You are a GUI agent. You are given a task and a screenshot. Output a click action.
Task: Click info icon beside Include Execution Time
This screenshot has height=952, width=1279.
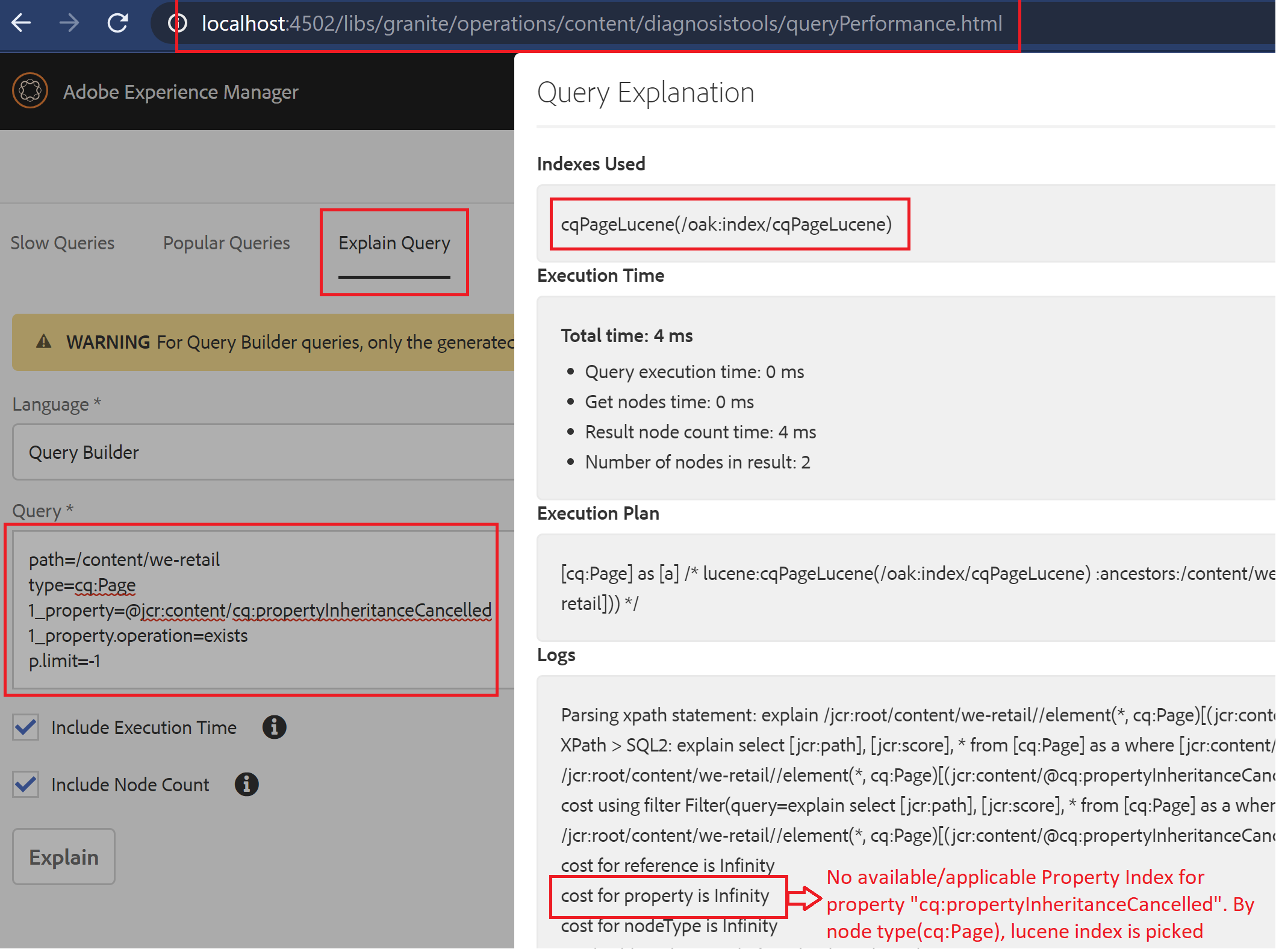coord(274,727)
